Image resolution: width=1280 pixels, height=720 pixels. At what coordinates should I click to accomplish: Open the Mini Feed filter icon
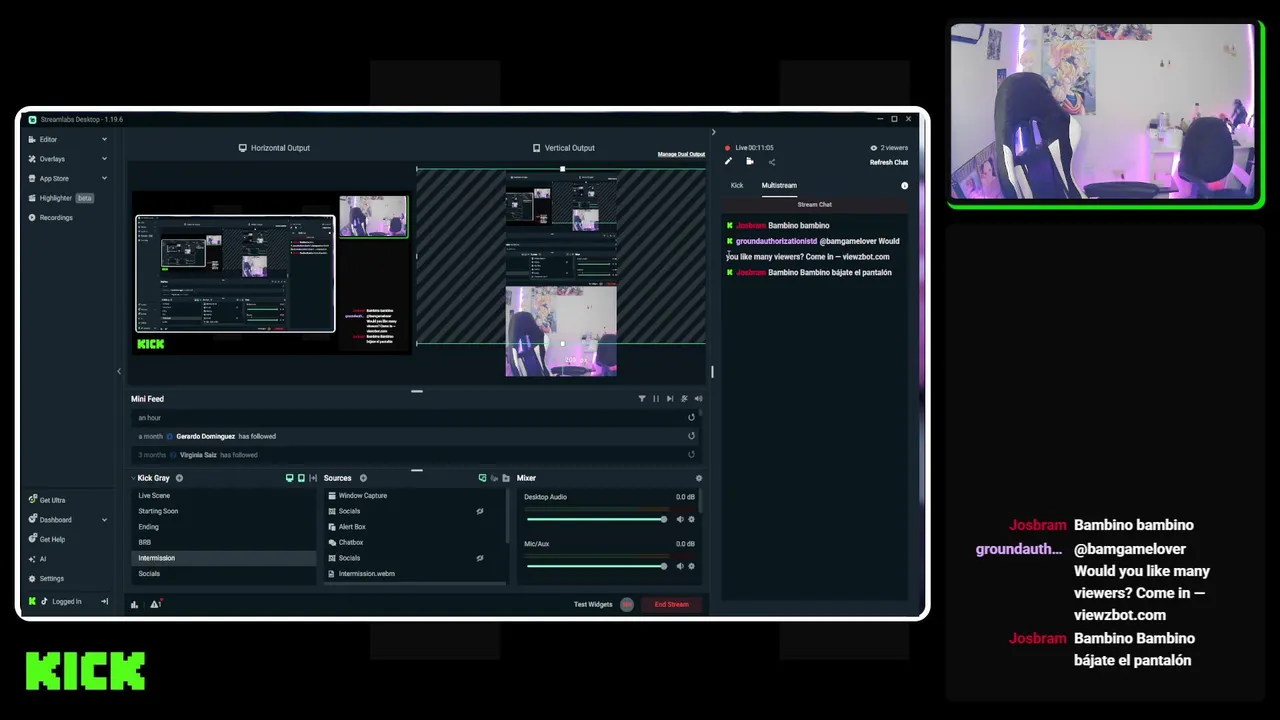pyautogui.click(x=642, y=399)
